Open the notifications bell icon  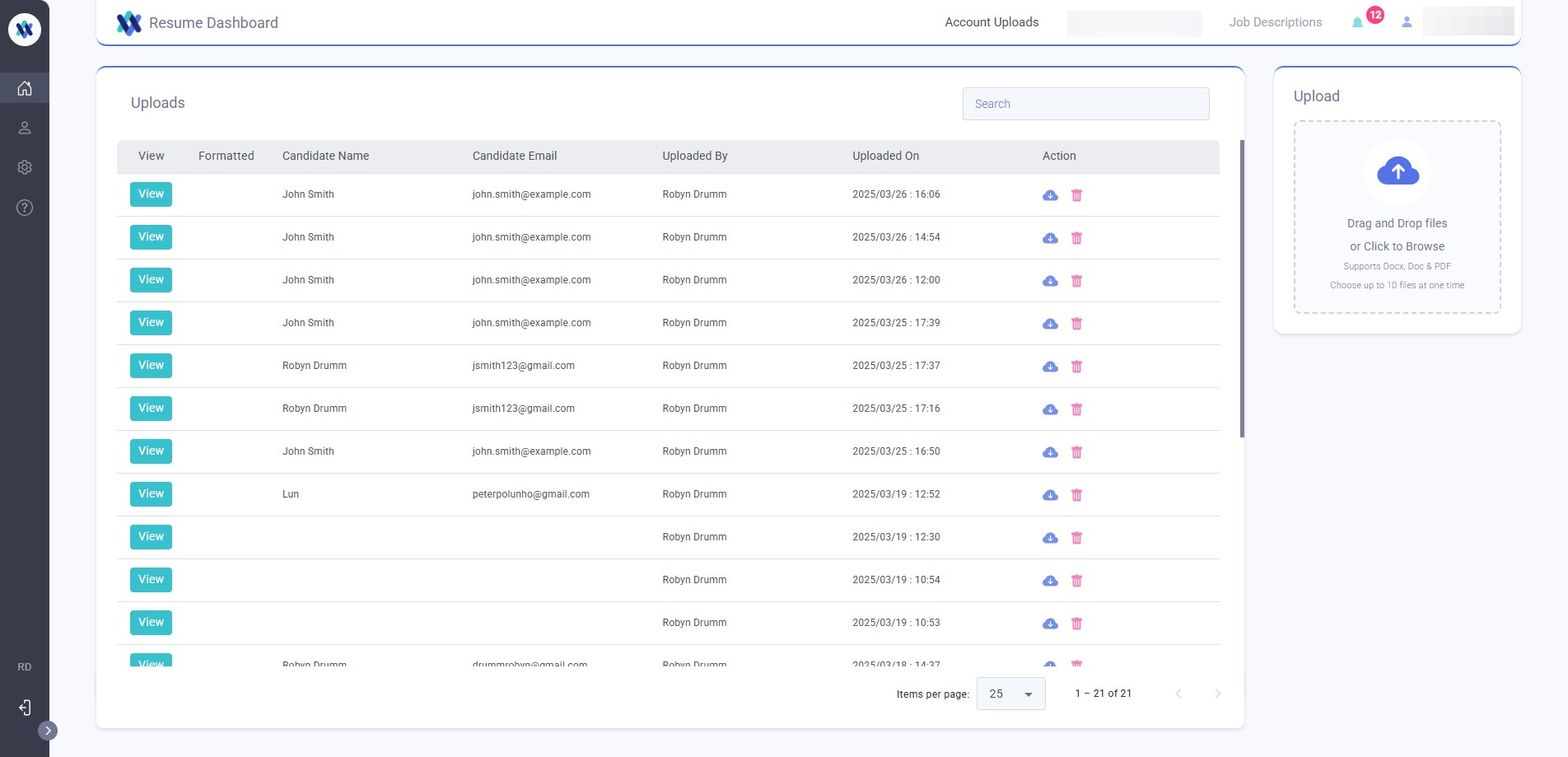1357,22
